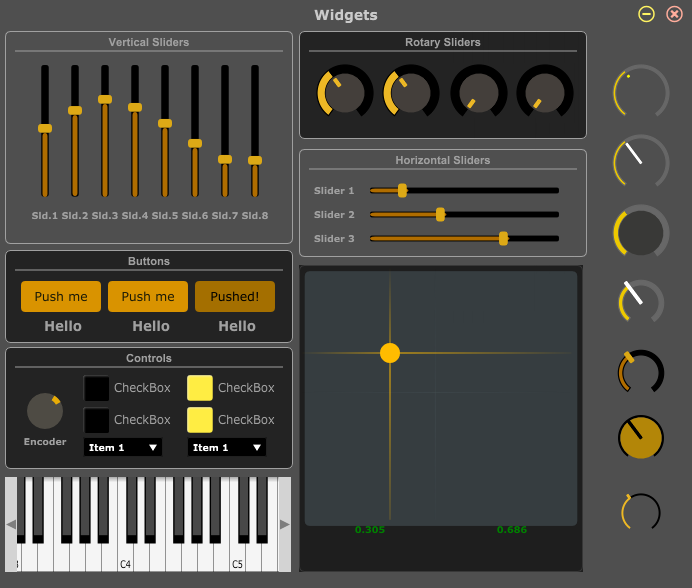The width and height of the screenshot is (692, 588).
Task: Click the Slider 2 horizontal handle
Action: (x=440, y=214)
